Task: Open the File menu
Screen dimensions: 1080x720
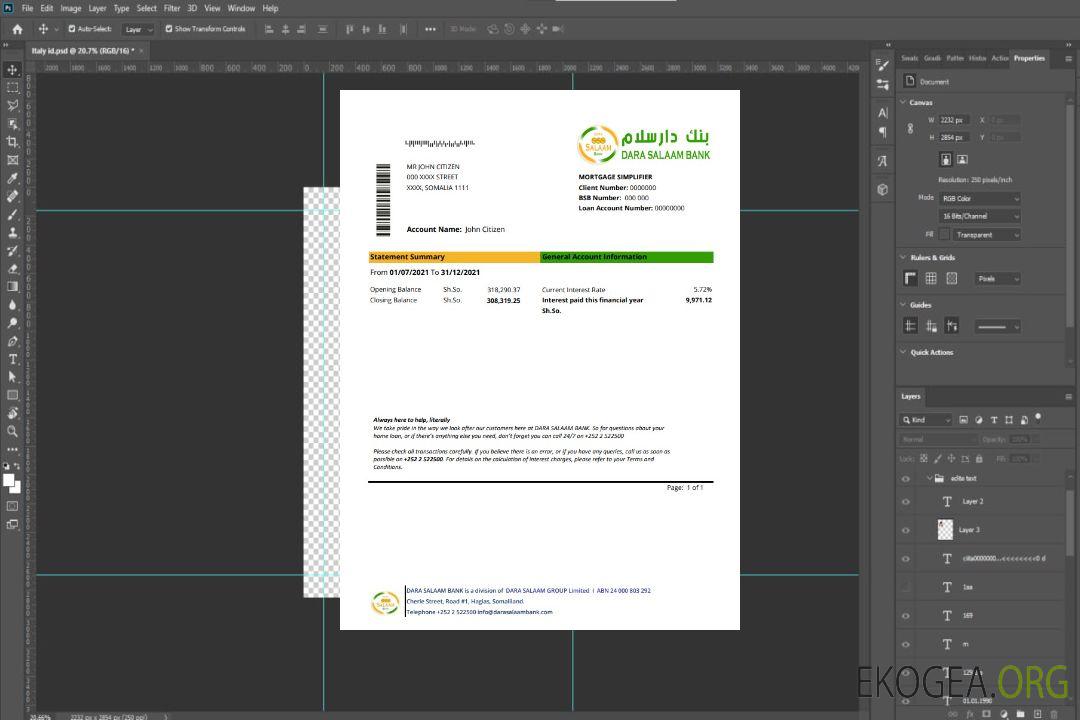Action: pos(28,8)
